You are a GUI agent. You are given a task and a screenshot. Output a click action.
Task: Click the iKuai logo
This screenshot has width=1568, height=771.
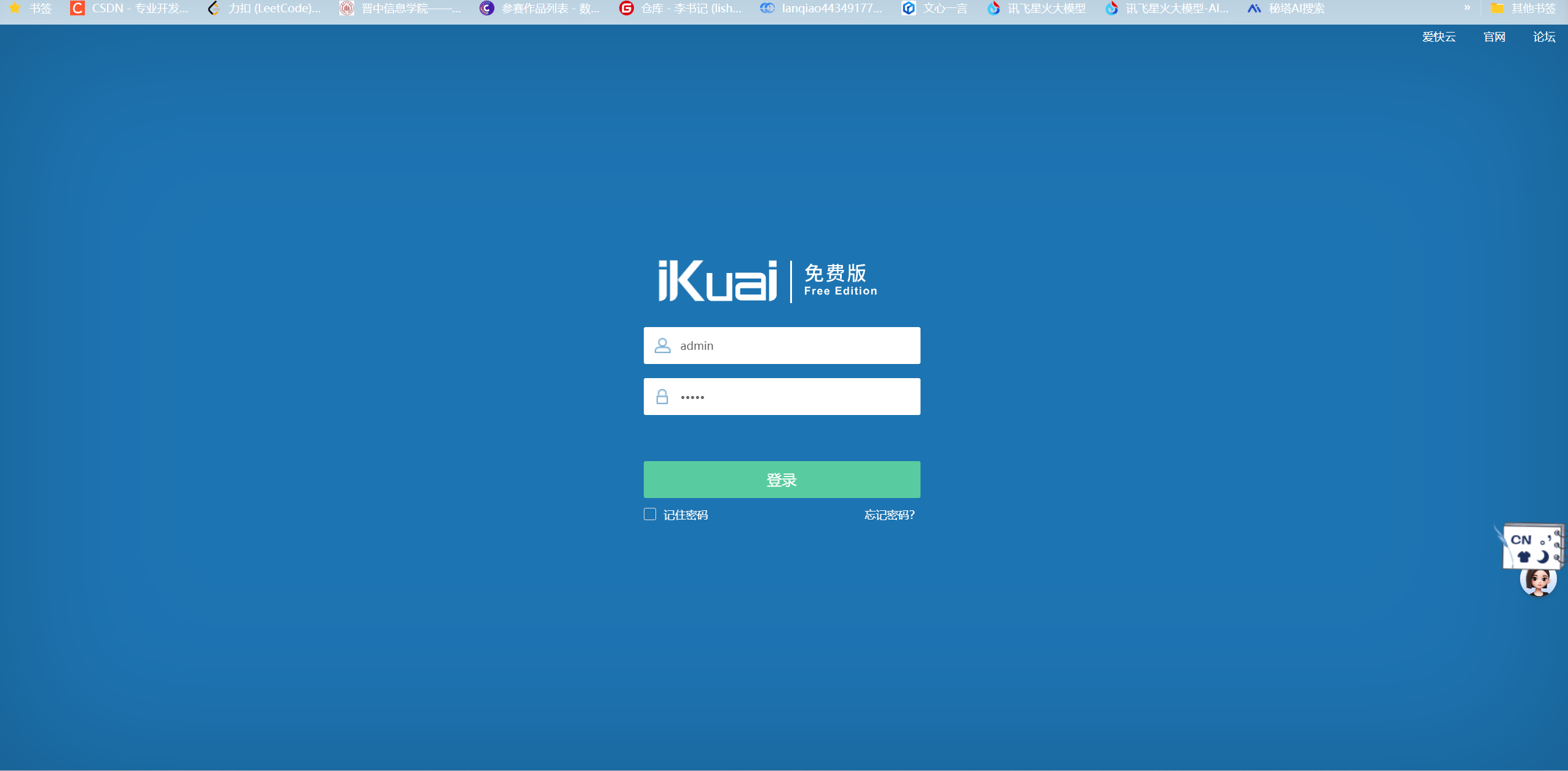[718, 281]
